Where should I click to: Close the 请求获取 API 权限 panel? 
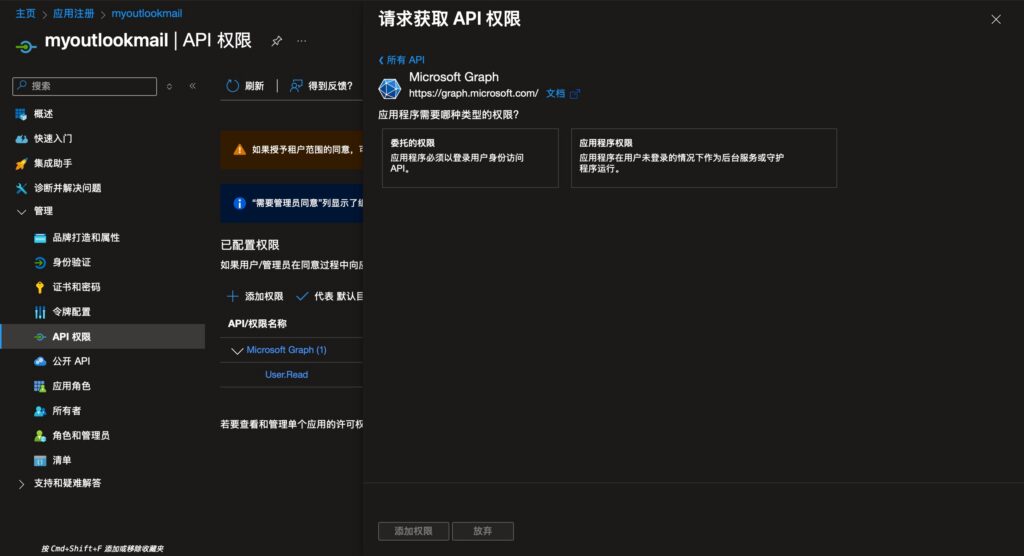tap(995, 19)
